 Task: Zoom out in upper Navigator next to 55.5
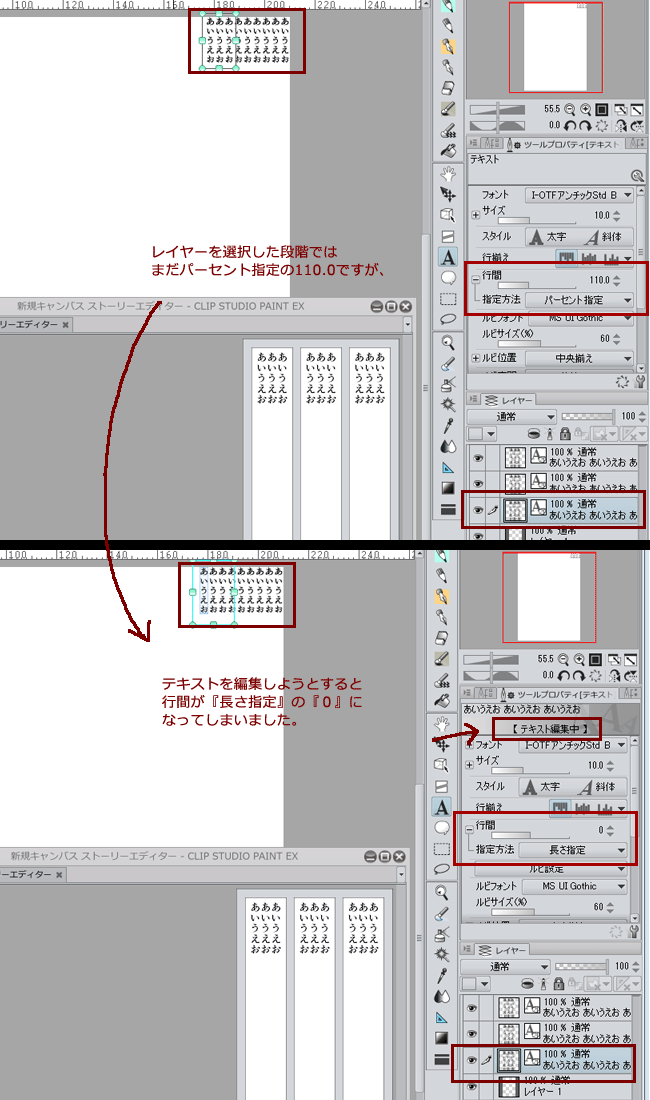pyautogui.click(x=569, y=109)
